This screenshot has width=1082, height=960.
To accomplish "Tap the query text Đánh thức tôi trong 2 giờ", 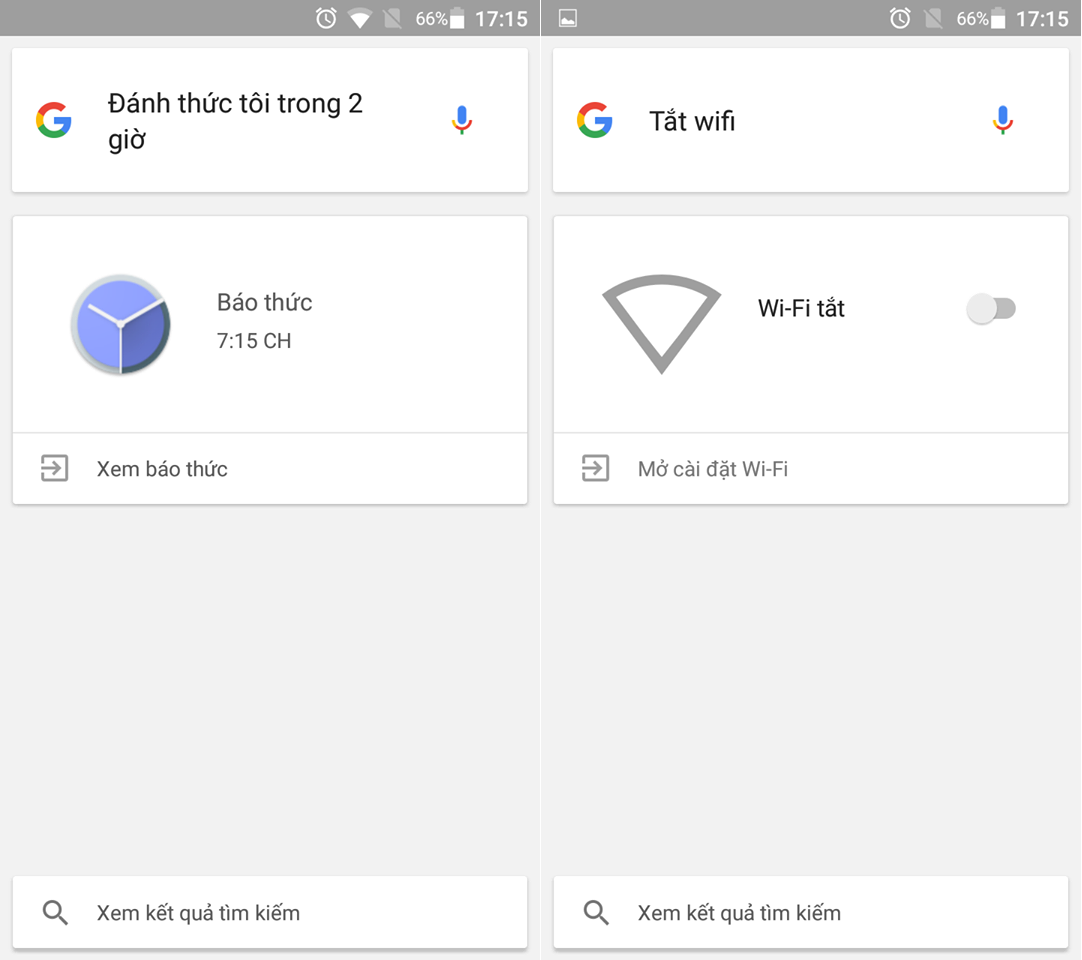I will coord(235,120).
